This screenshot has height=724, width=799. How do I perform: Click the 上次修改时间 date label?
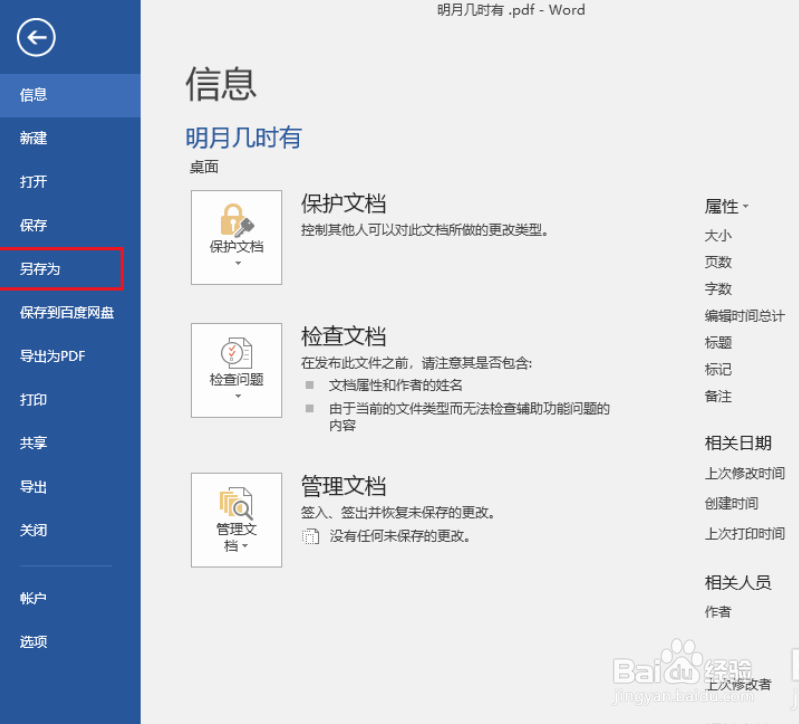click(744, 473)
